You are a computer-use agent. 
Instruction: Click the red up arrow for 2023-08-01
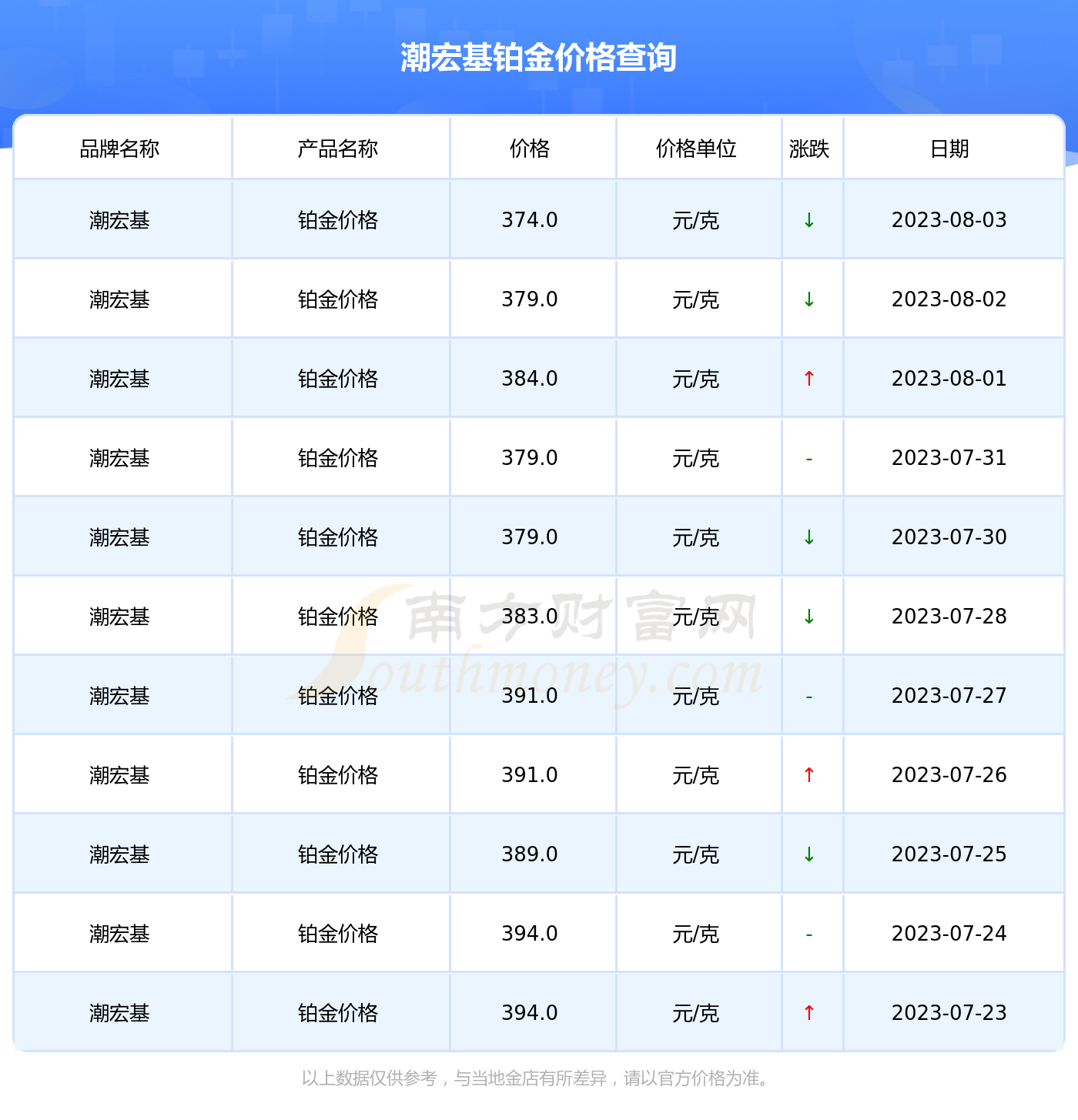(809, 379)
